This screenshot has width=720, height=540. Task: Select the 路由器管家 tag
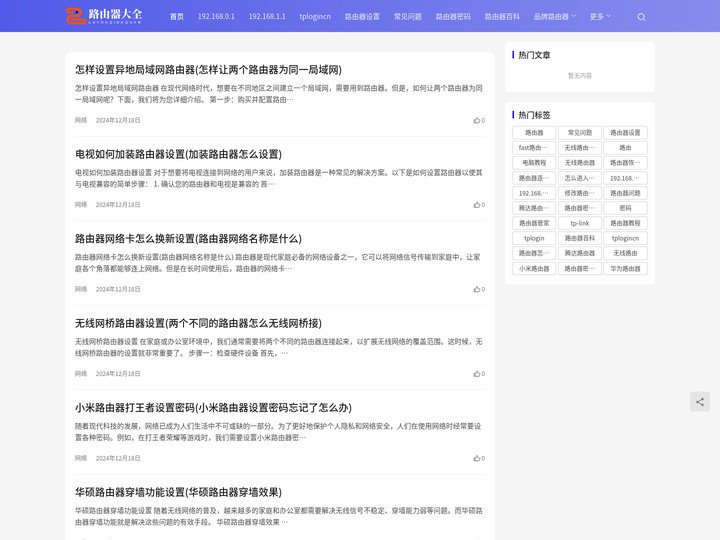click(534, 223)
